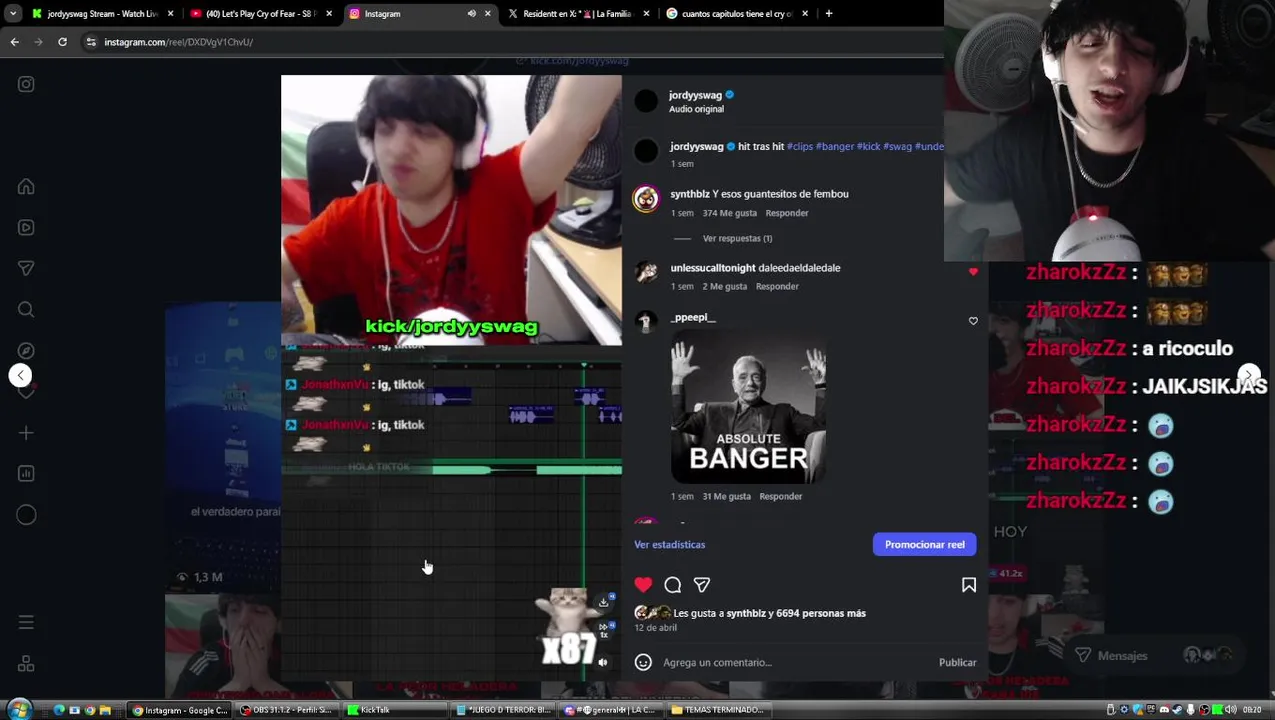
Task: View site information icon in address bar
Action: [x=91, y=42]
